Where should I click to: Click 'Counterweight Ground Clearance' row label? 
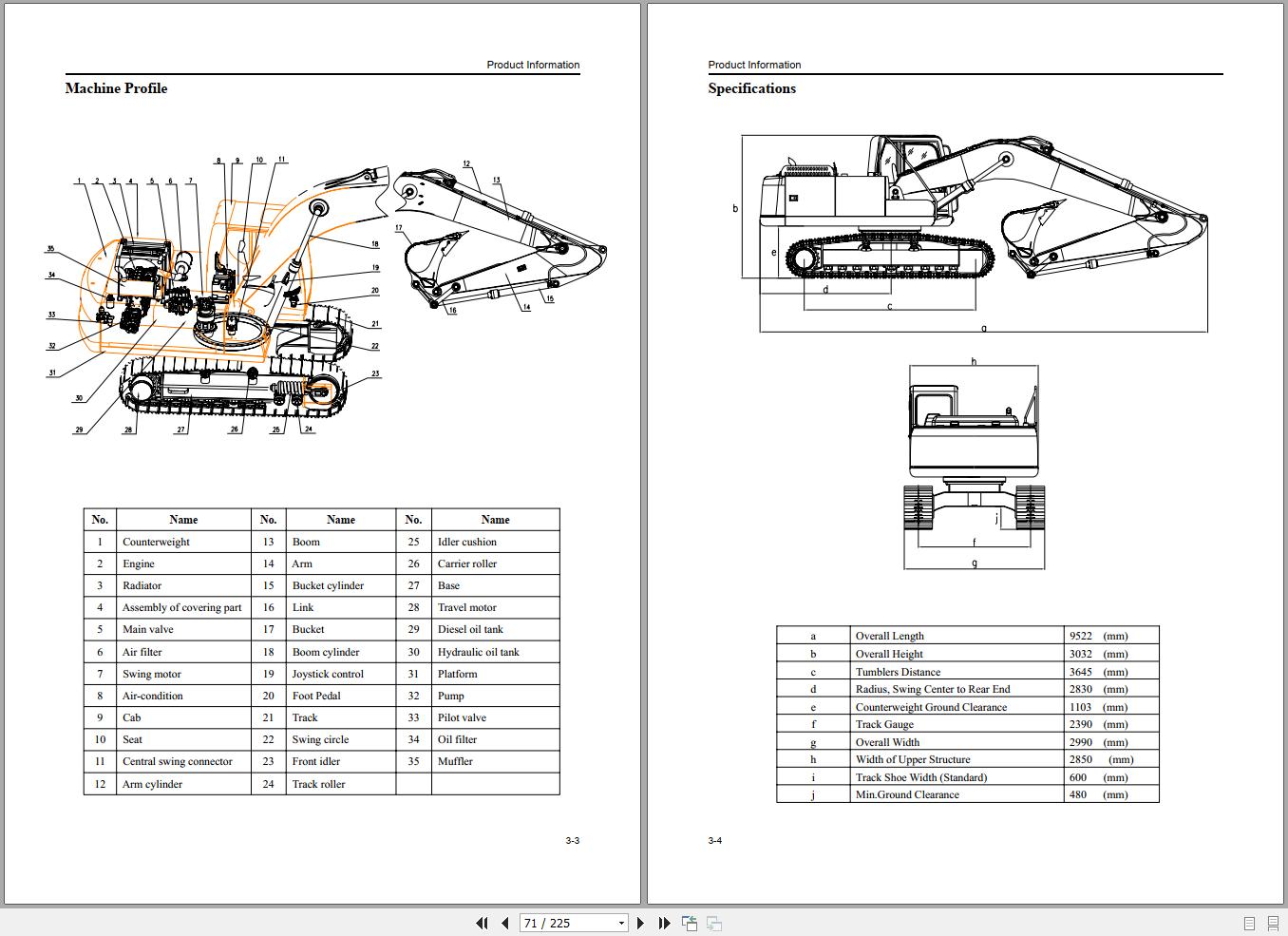(x=931, y=707)
